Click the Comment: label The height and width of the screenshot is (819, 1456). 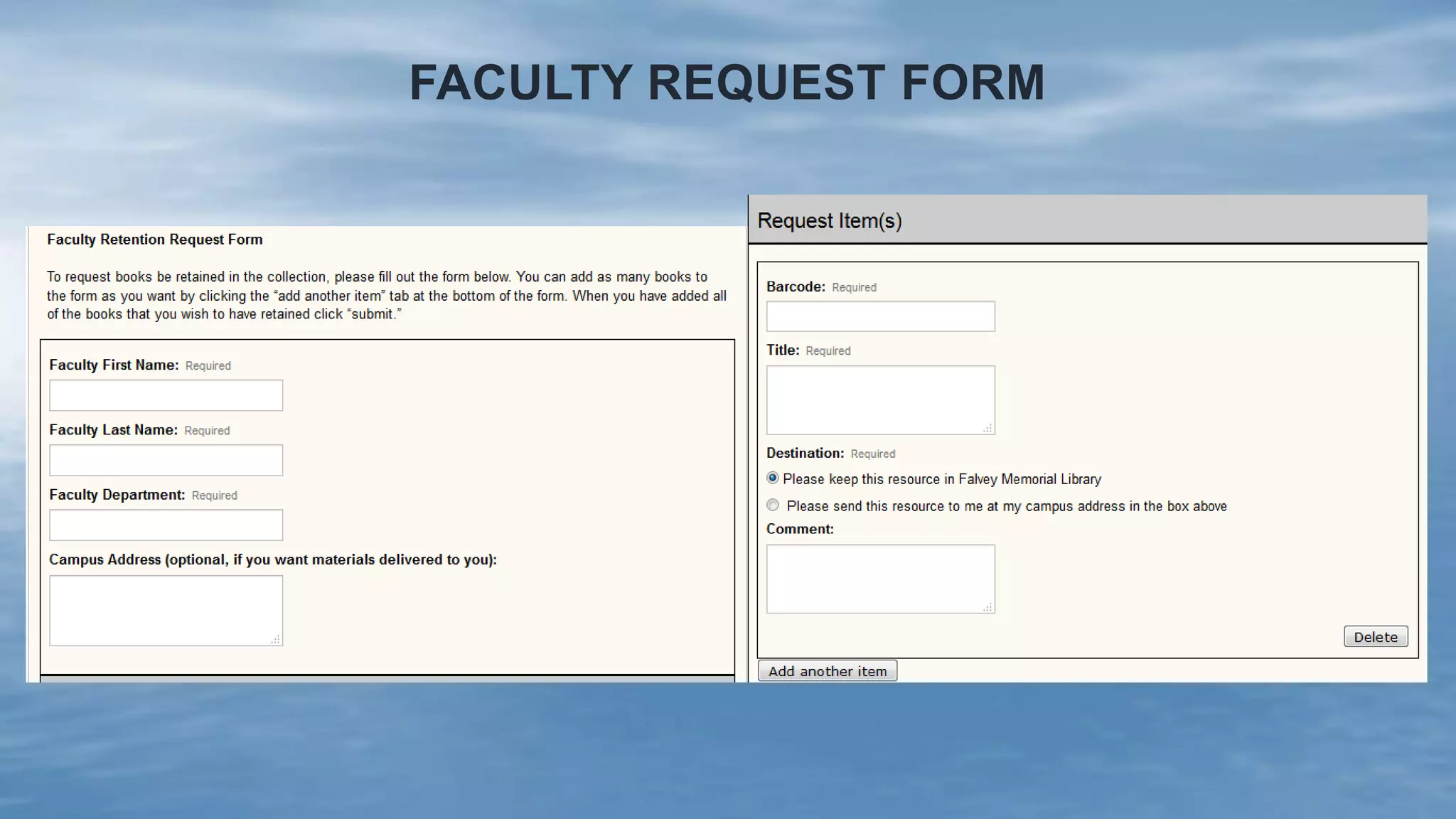pyautogui.click(x=800, y=529)
